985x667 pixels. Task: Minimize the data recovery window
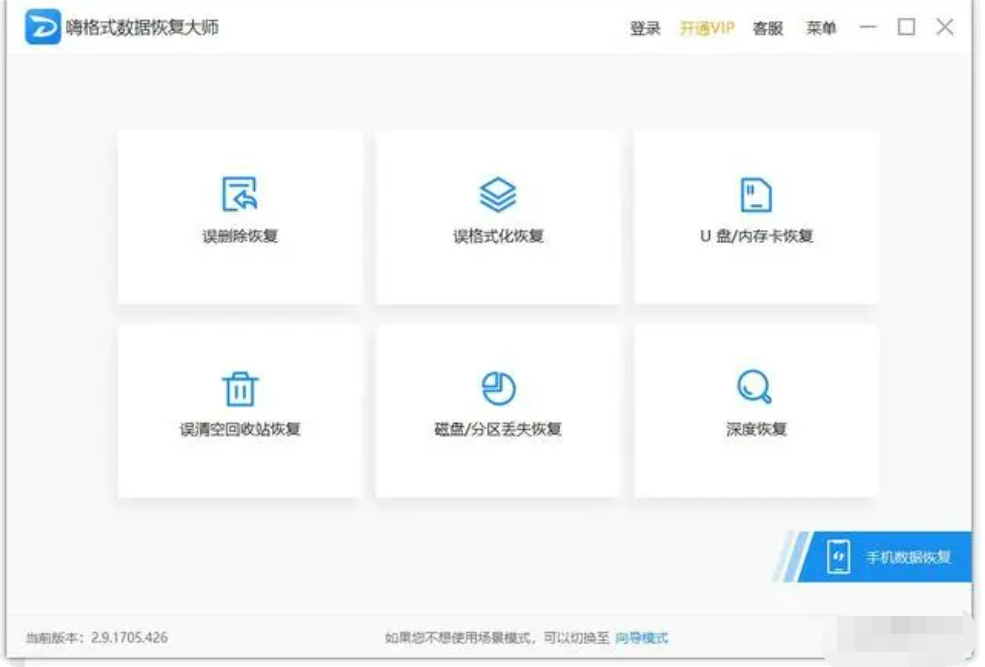point(868,28)
